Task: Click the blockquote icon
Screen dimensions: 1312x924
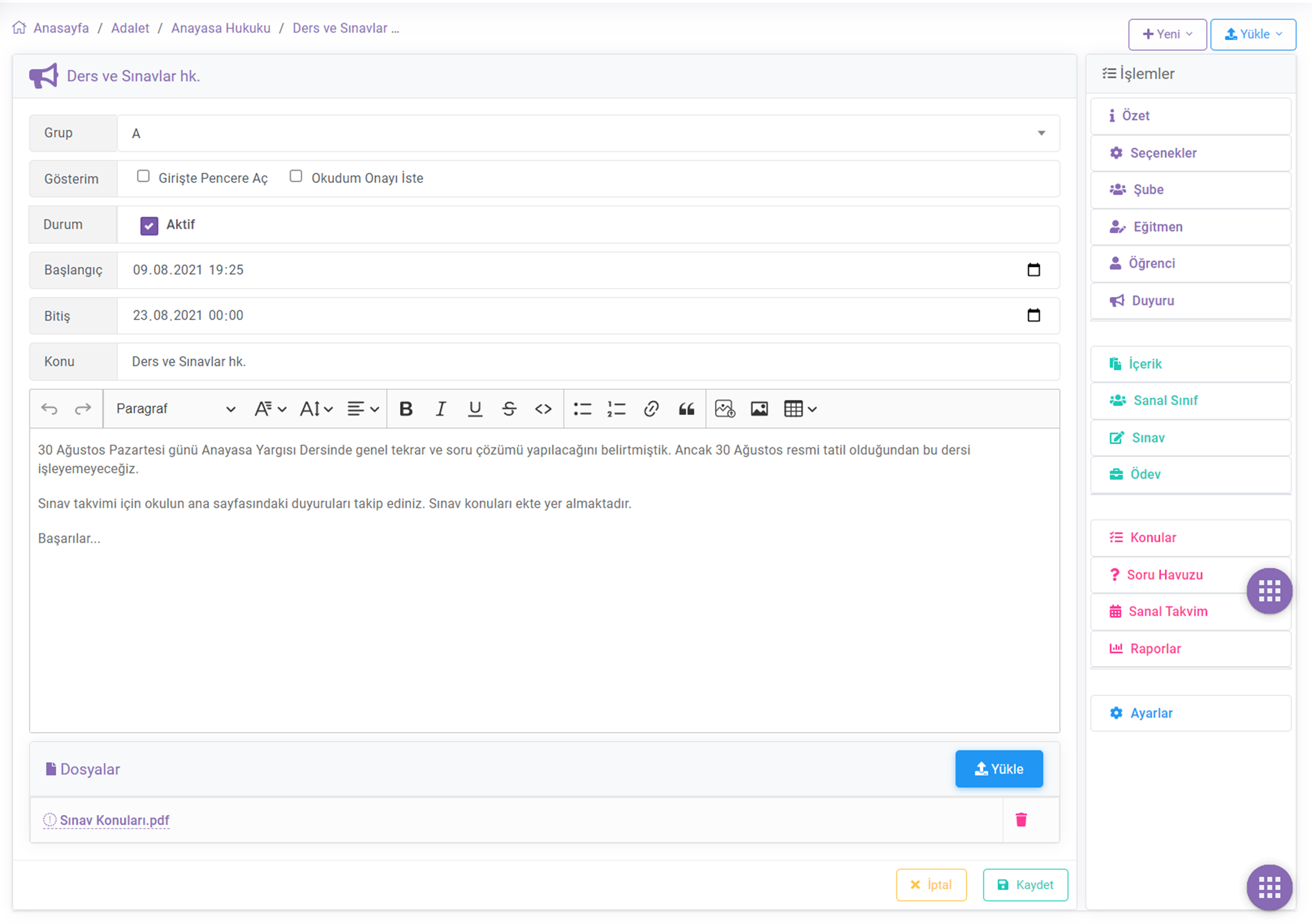Action: [686, 409]
